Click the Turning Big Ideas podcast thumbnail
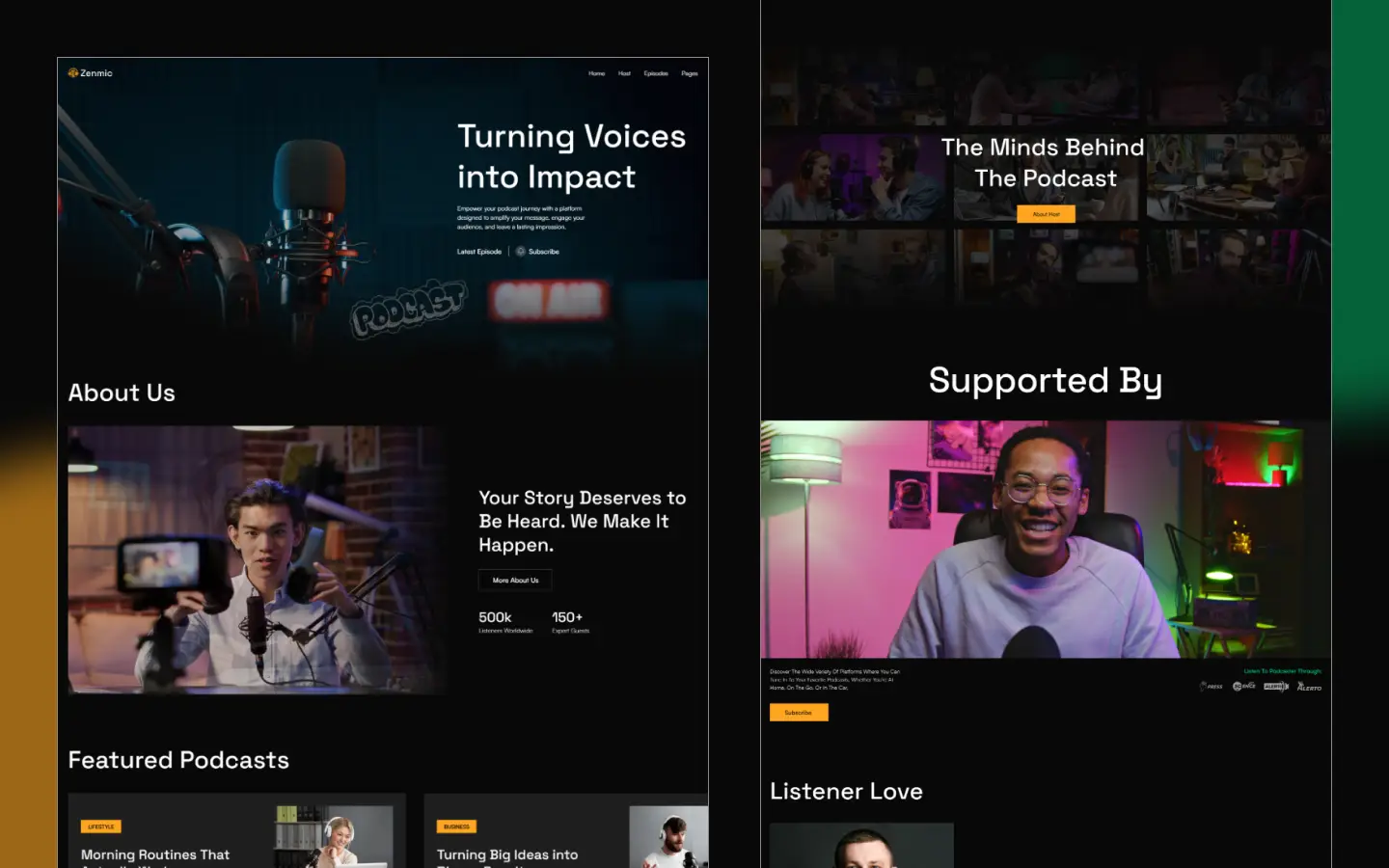Viewport: 1389px width, 868px height. coord(668,836)
